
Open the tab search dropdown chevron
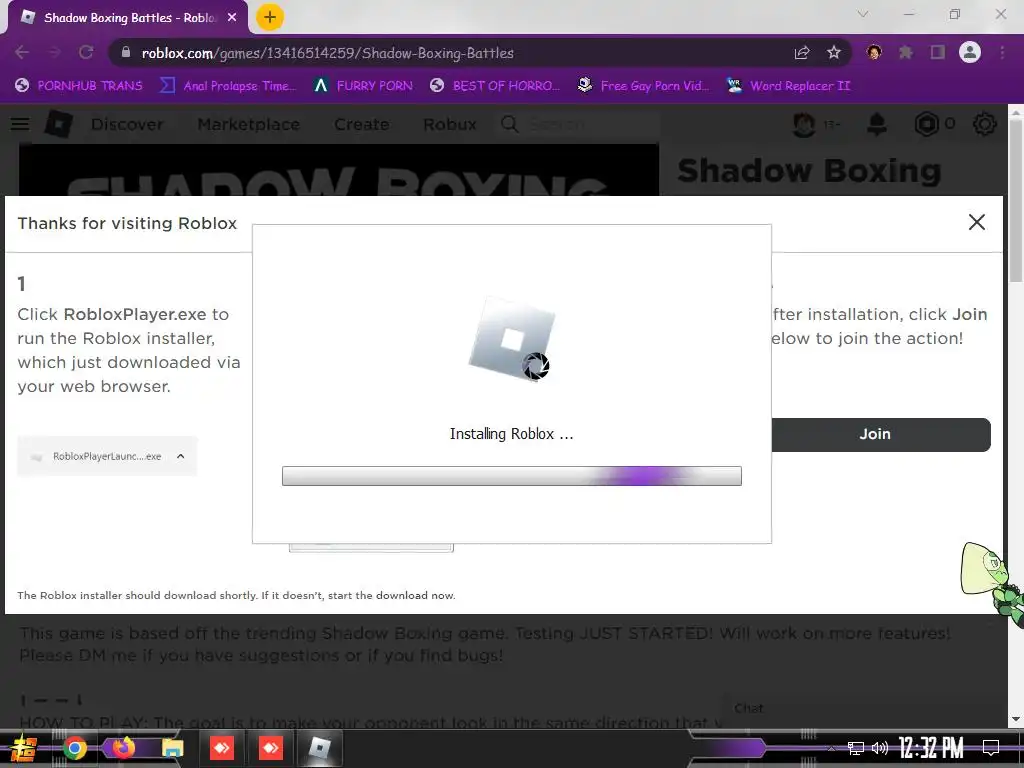pyautogui.click(x=863, y=14)
